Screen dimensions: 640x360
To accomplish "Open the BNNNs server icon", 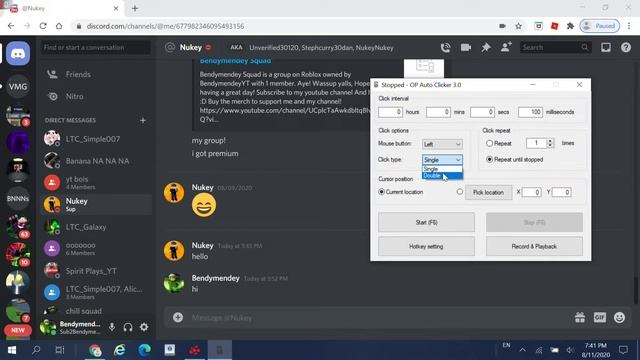I will tap(18, 199).
